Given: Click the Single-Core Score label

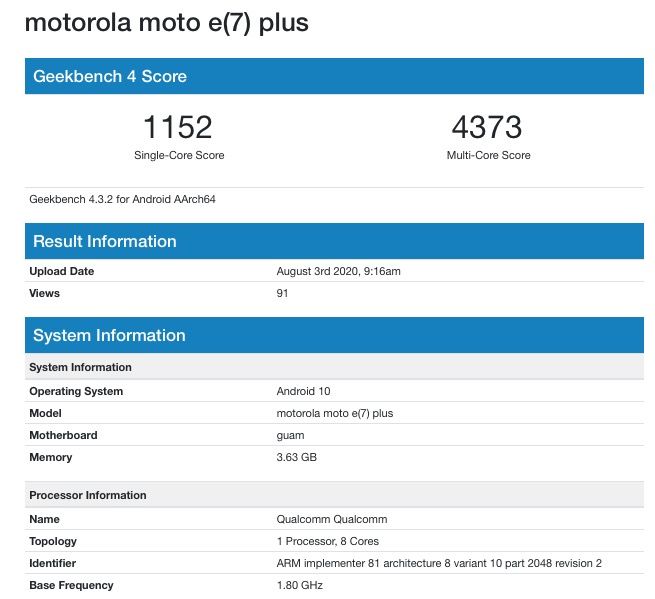Looking at the screenshot, I should click(179, 155).
